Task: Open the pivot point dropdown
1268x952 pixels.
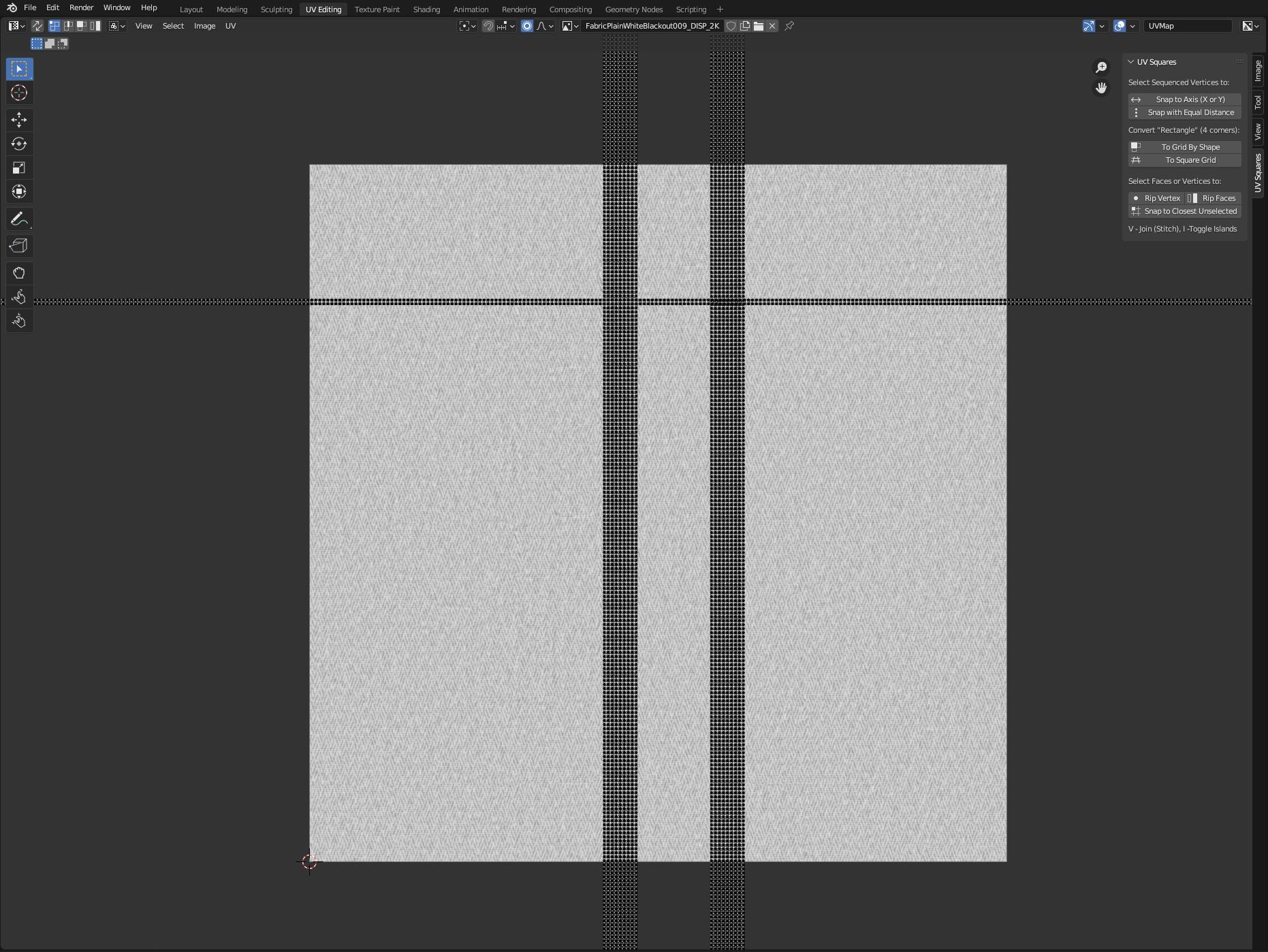Action: 467,26
